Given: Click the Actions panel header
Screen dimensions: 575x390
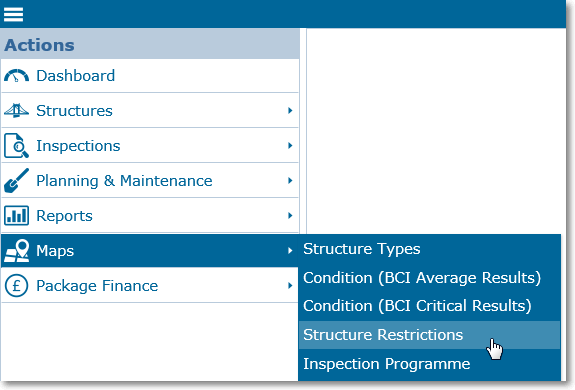Looking at the screenshot, I should 150,44.
